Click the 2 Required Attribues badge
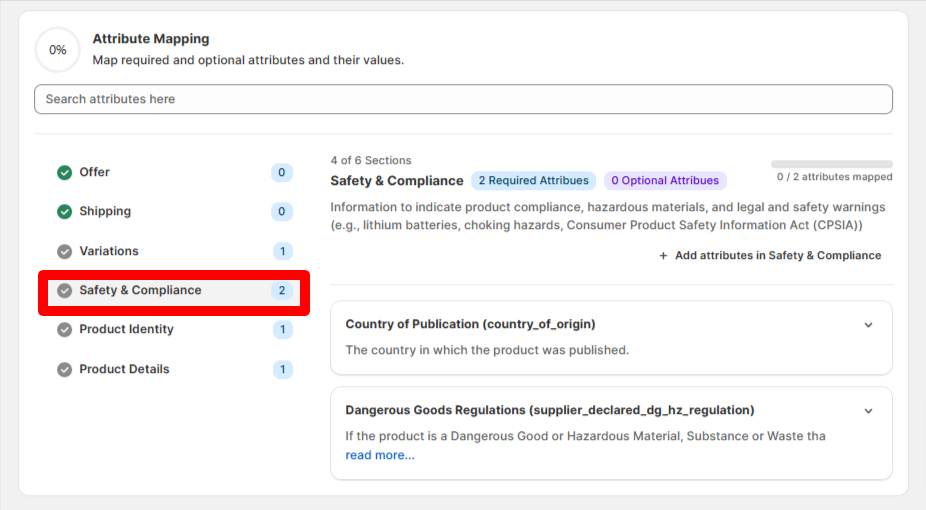 point(533,181)
